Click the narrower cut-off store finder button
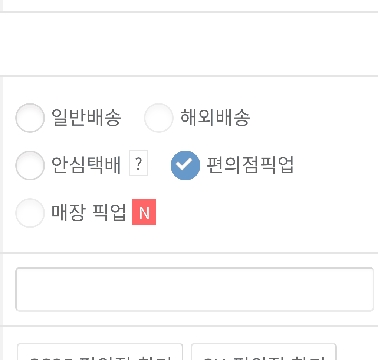Viewport: 378px width, 360px height. (264, 352)
